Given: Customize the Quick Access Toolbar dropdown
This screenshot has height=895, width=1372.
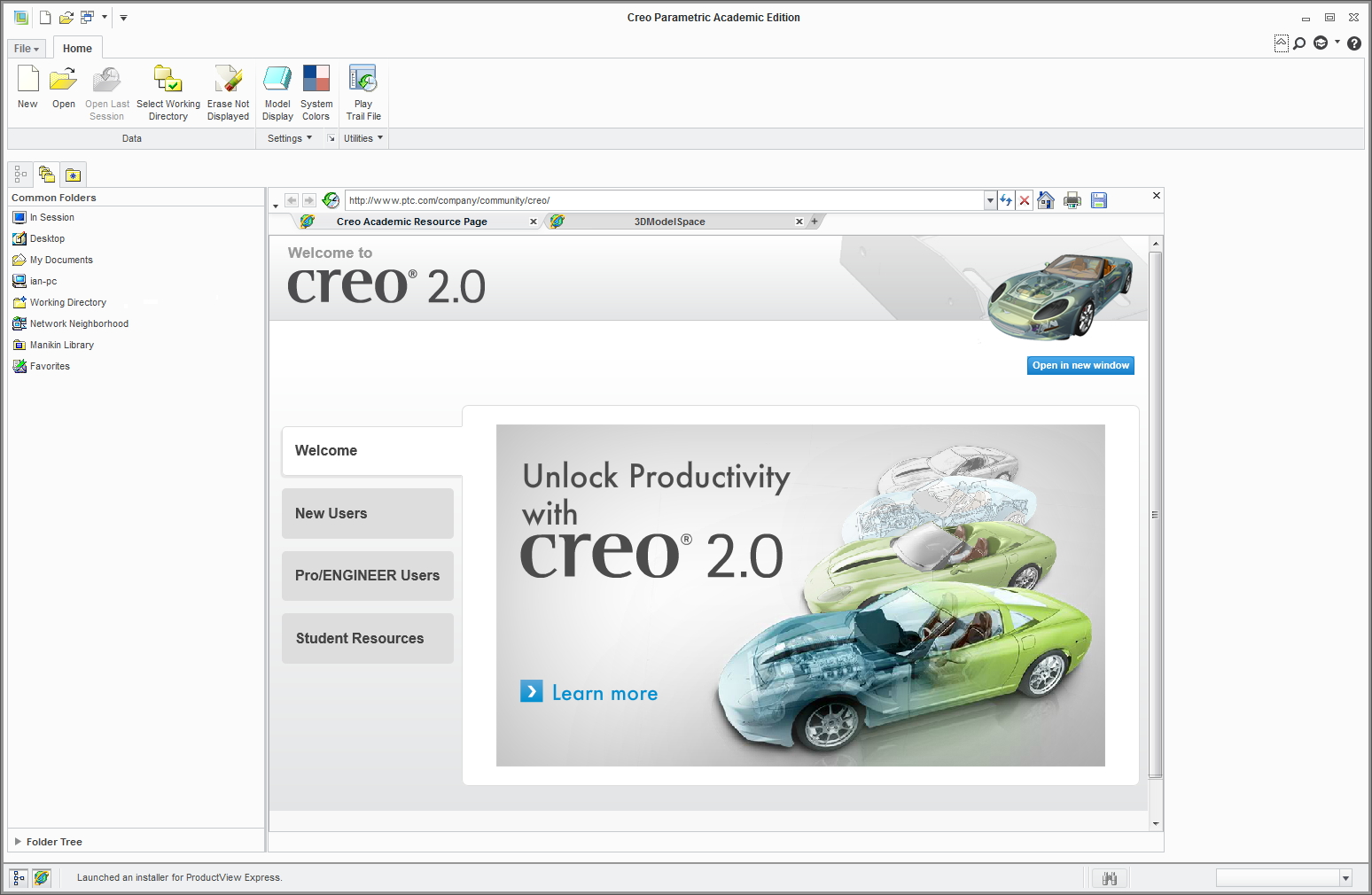Looking at the screenshot, I should [123, 17].
